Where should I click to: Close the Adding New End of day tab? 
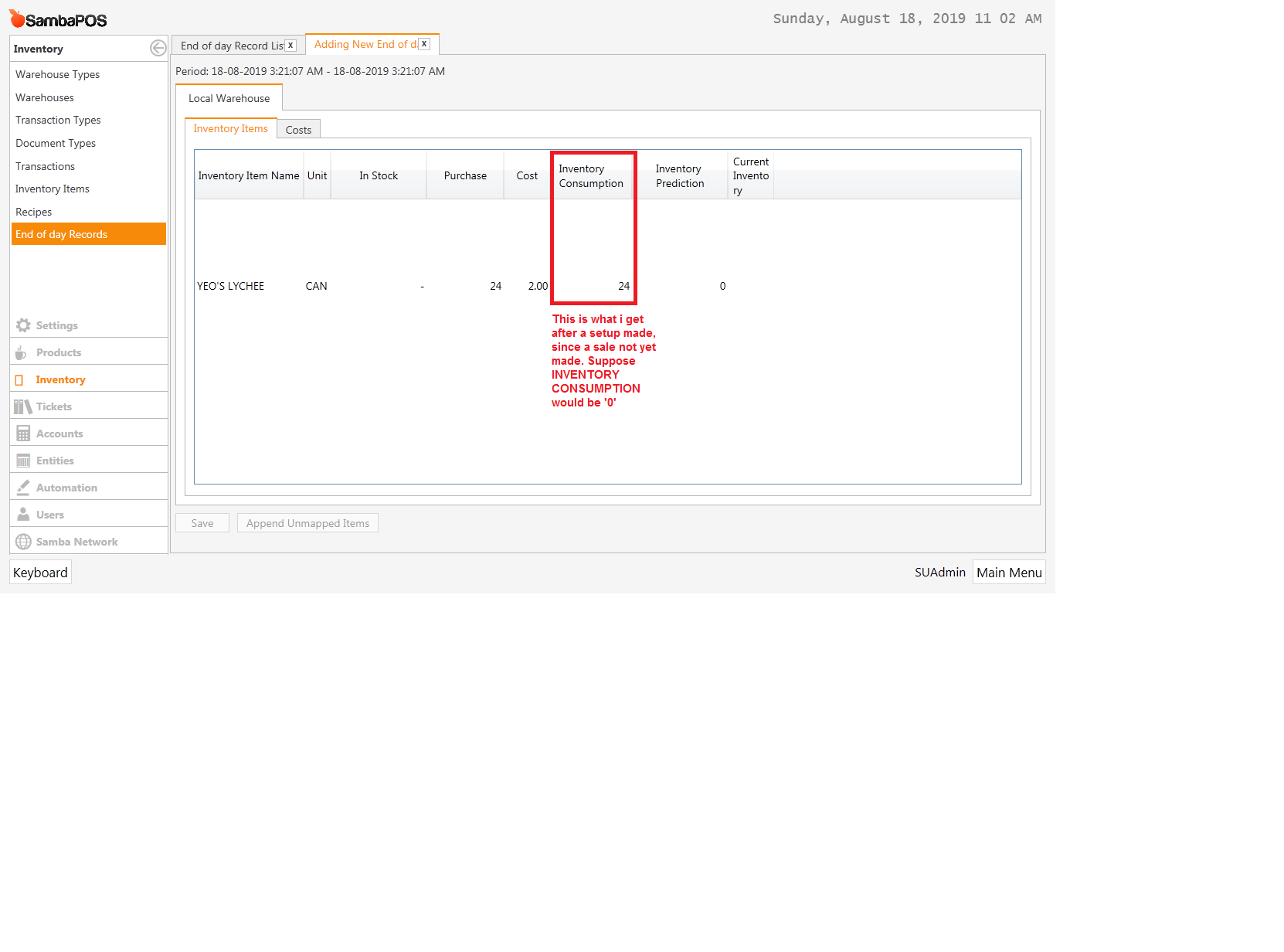click(423, 43)
